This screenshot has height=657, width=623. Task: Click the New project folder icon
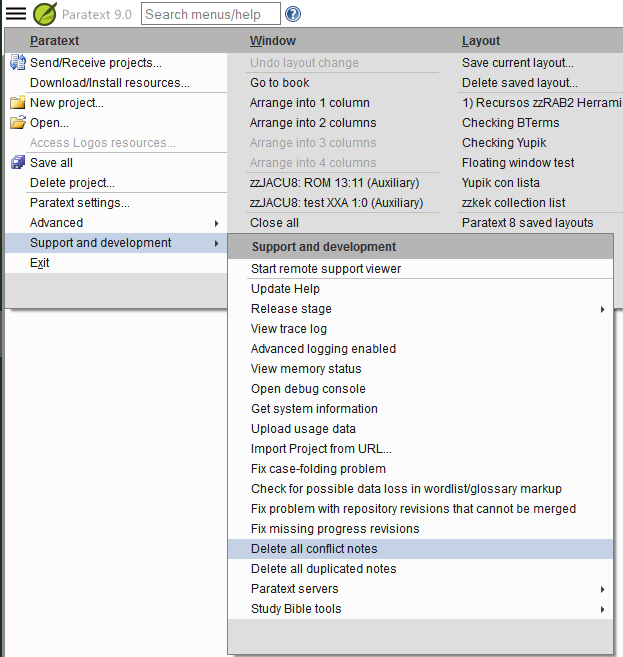(17, 103)
